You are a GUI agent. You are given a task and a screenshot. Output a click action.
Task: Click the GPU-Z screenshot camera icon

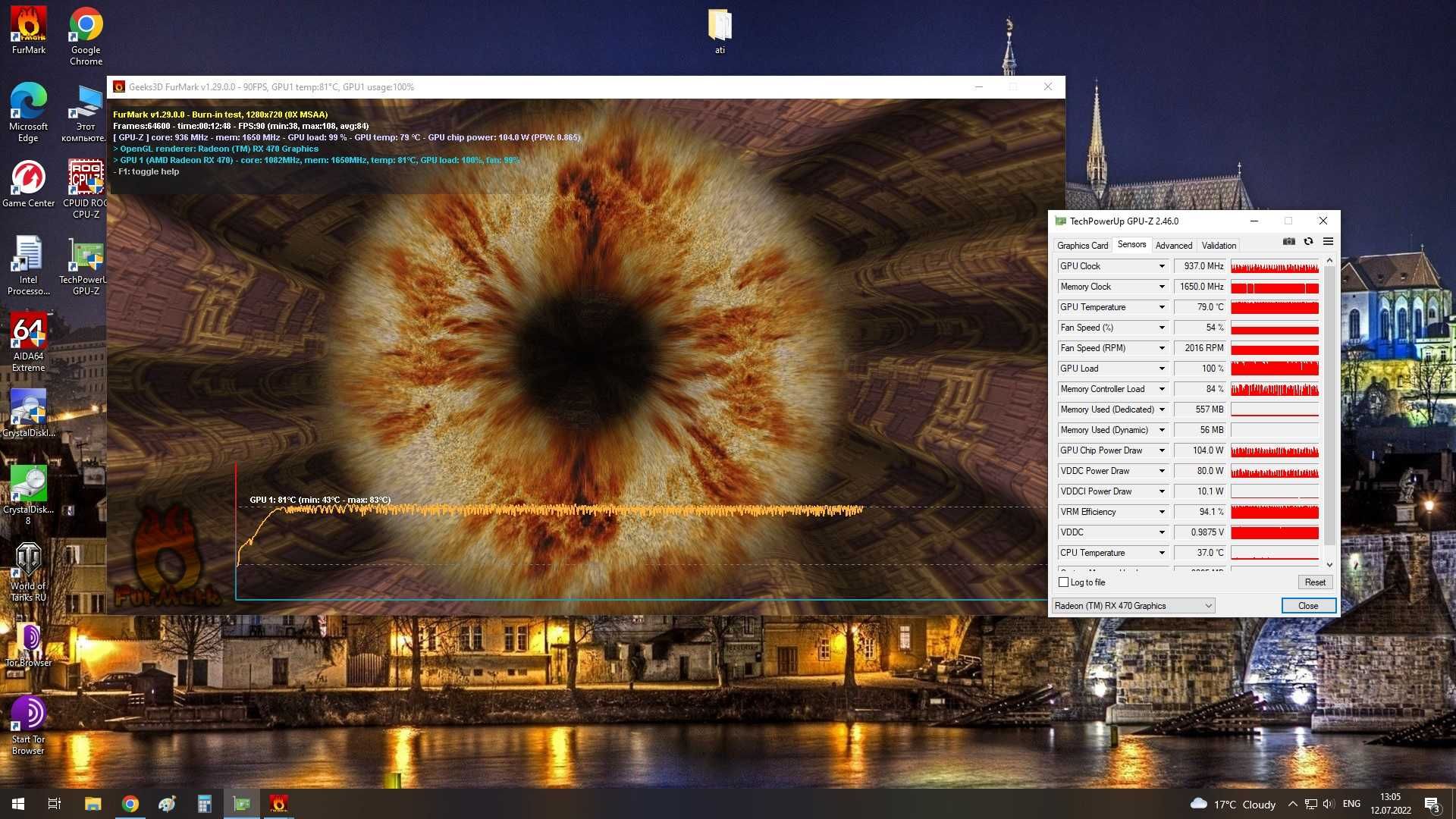coord(1288,242)
